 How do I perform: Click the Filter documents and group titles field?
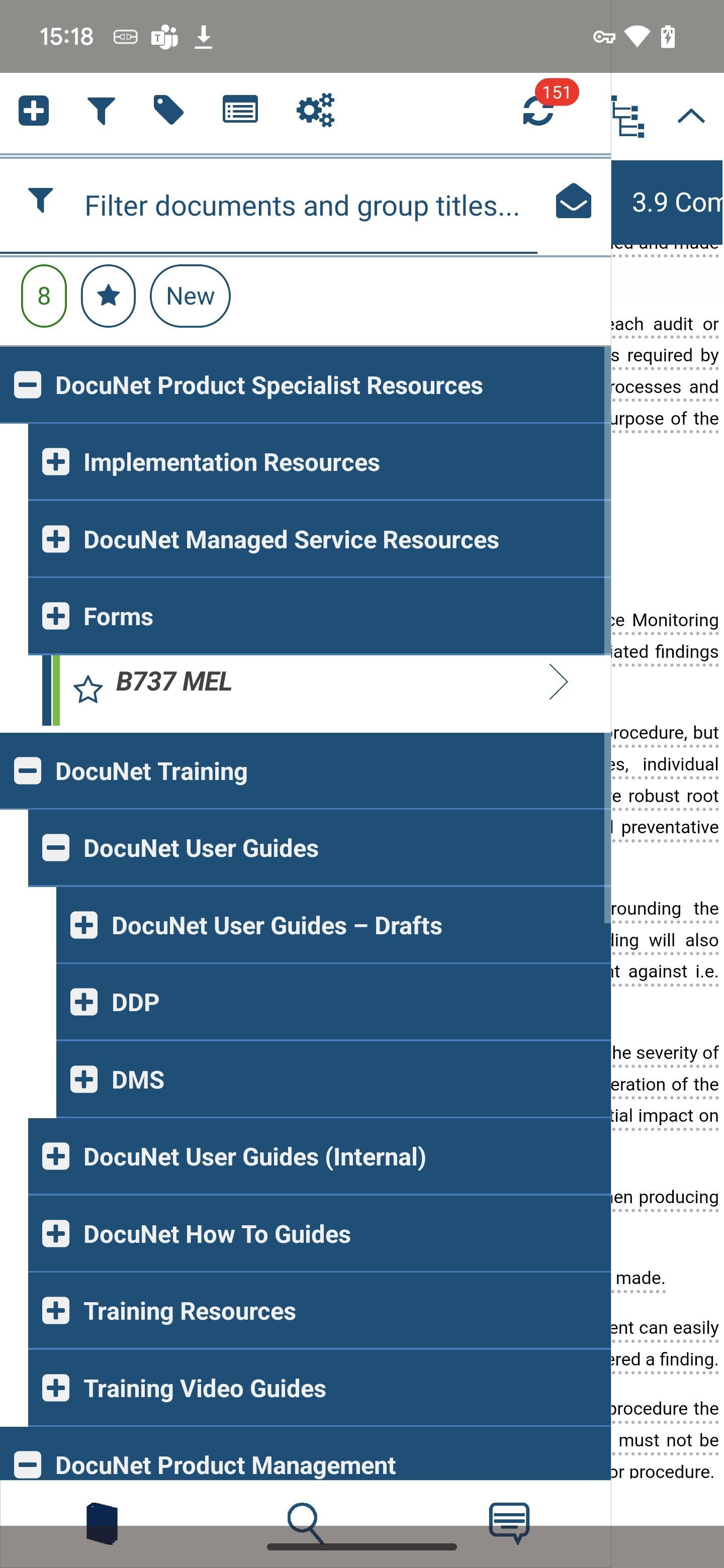point(302,206)
